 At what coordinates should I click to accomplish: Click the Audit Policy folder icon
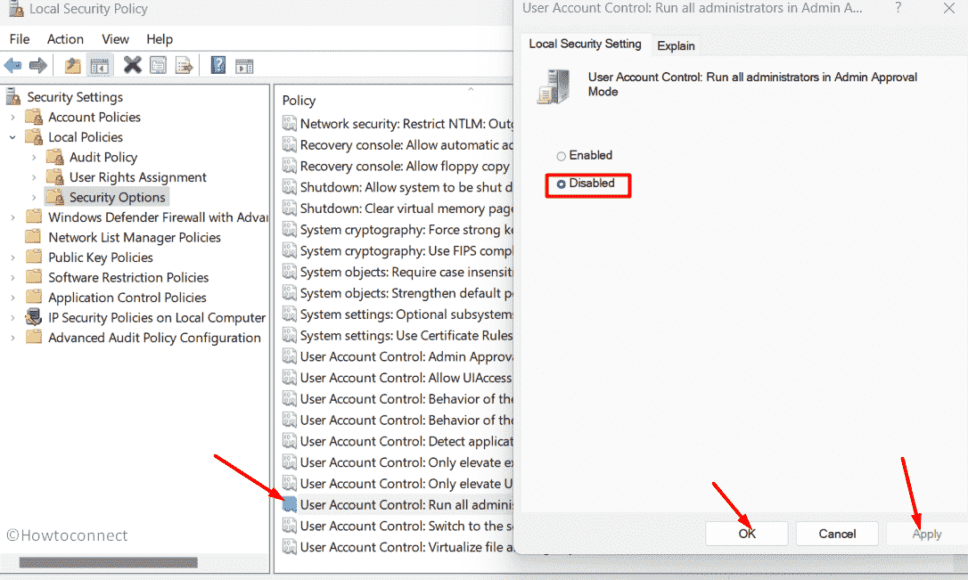[x=55, y=157]
